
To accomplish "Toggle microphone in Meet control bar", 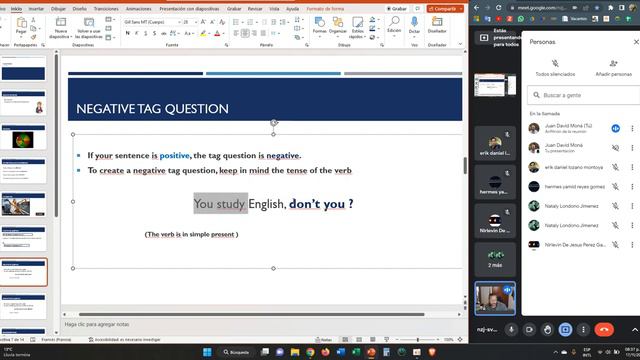I will point(511,329).
